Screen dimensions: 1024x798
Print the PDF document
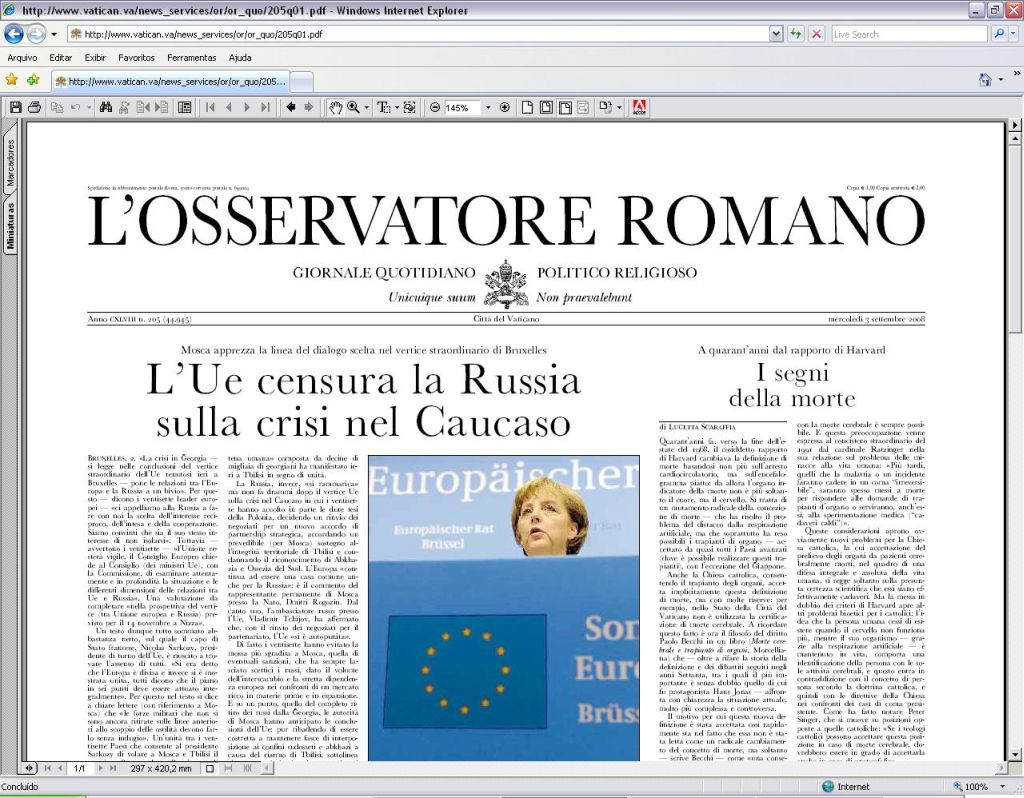(x=35, y=107)
